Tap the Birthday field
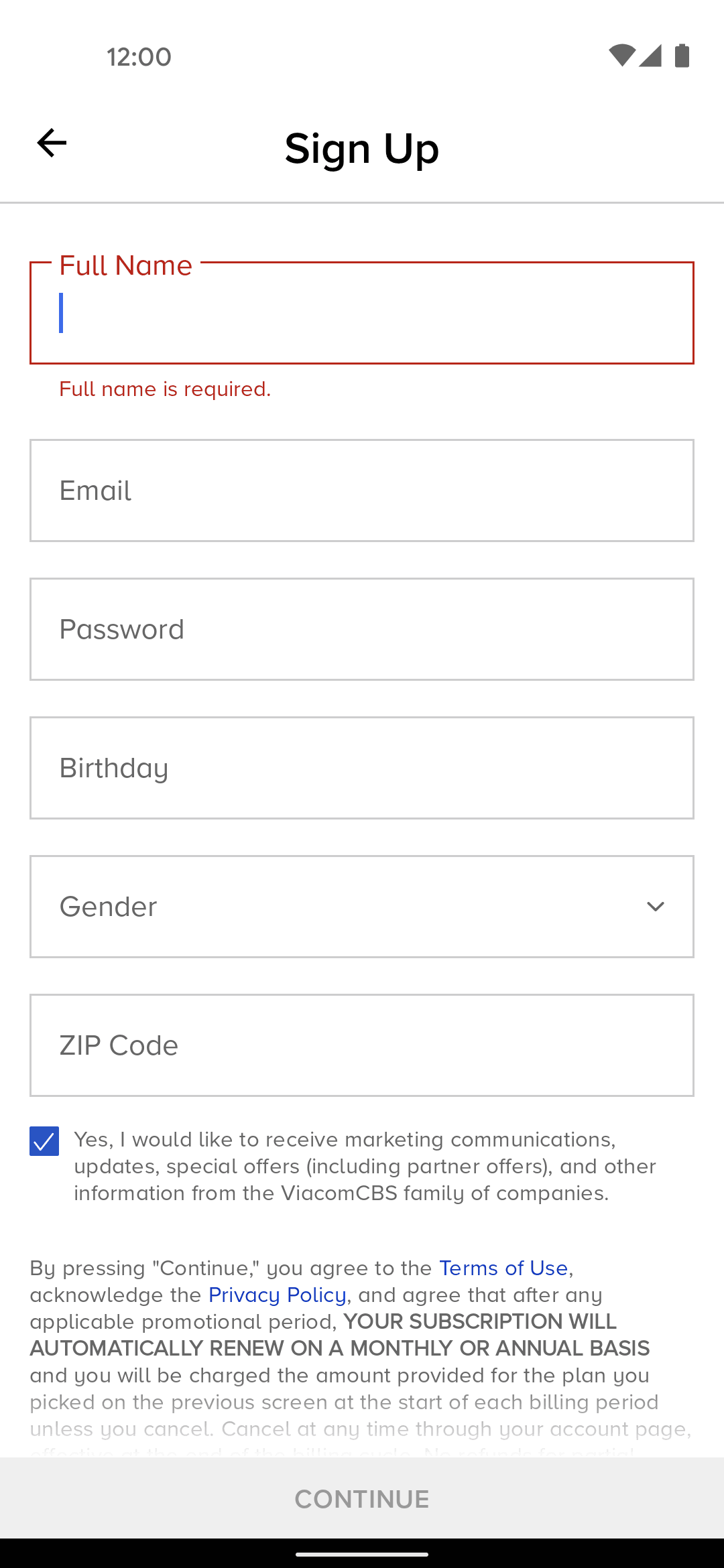 tap(362, 768)
